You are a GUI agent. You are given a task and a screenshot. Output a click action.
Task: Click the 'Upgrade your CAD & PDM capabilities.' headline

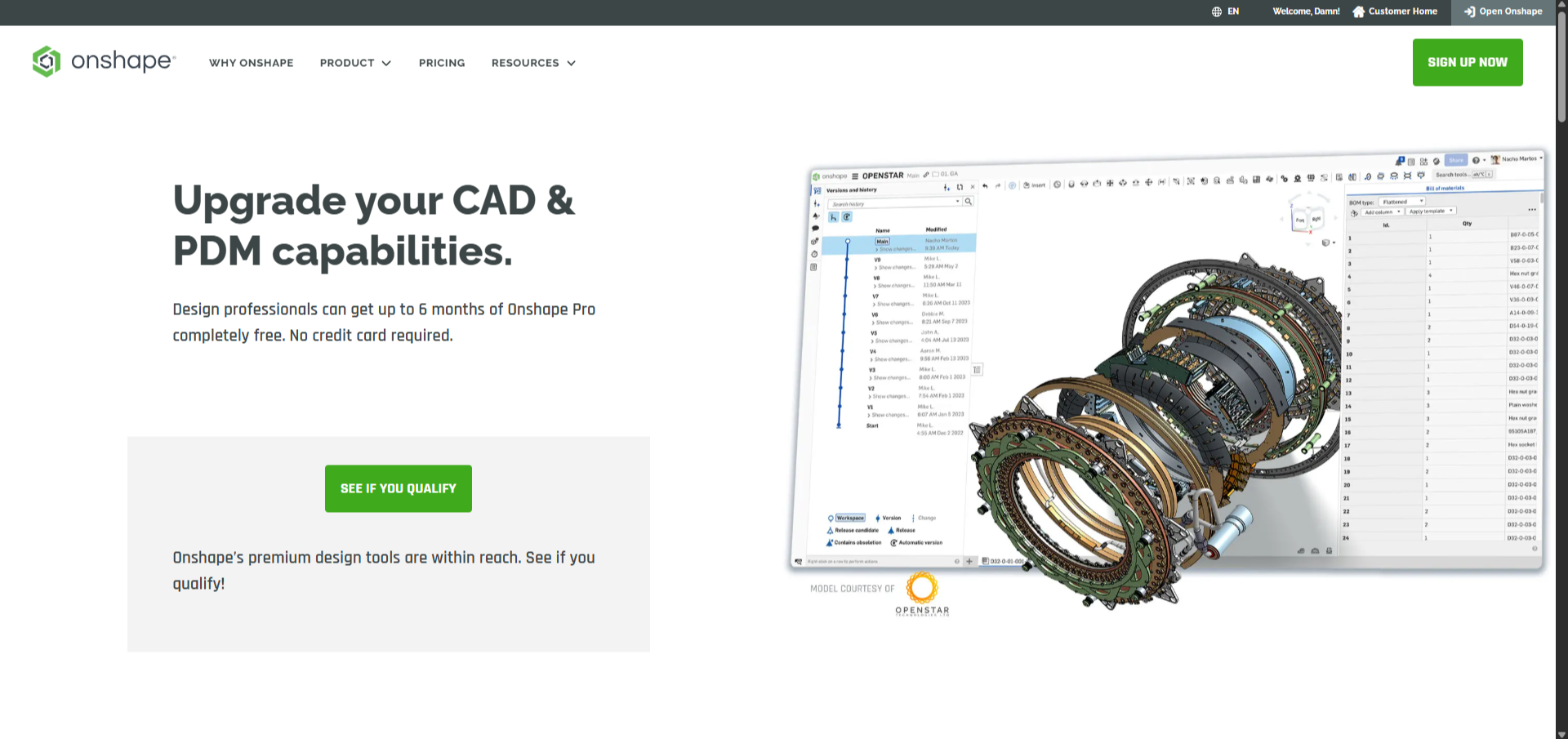point(374,225)
